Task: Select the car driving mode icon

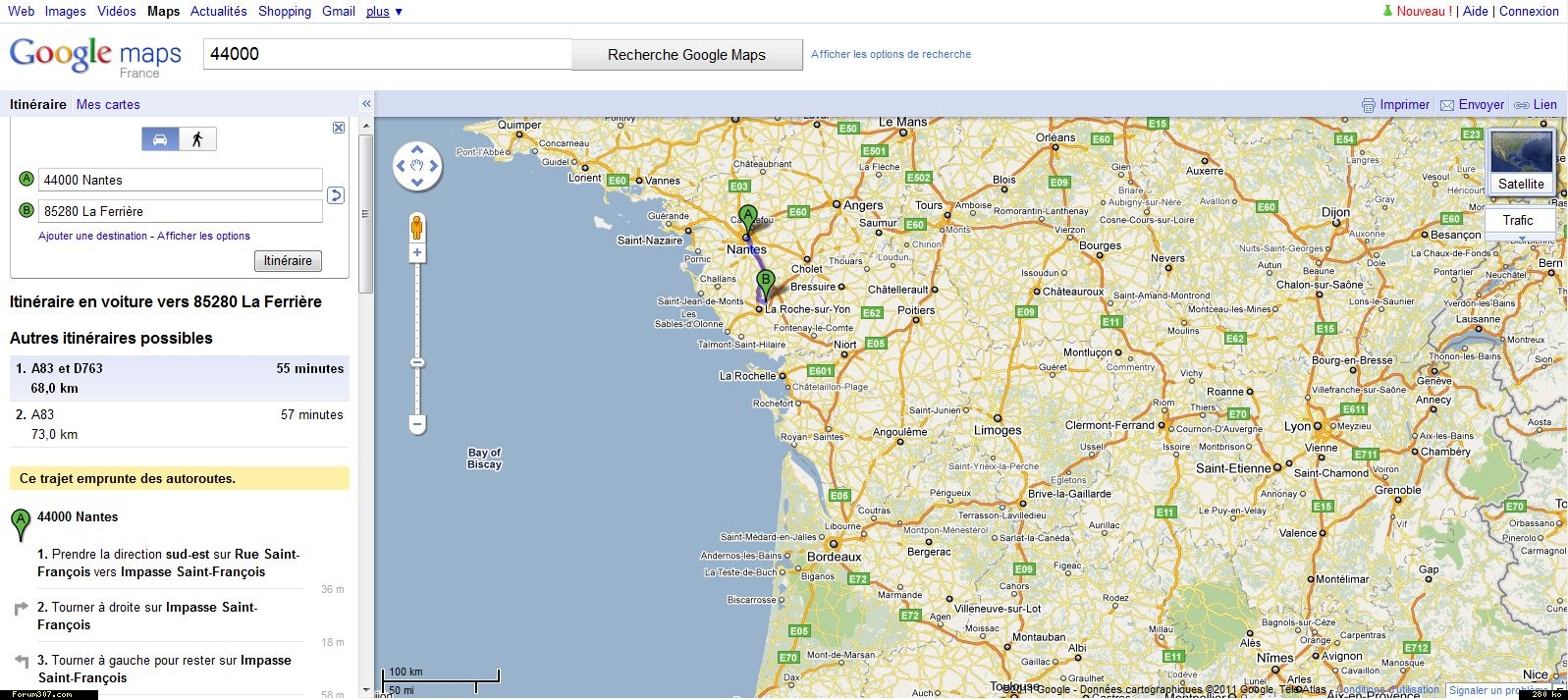Action: pyautogui.click(x=160, y=139)
